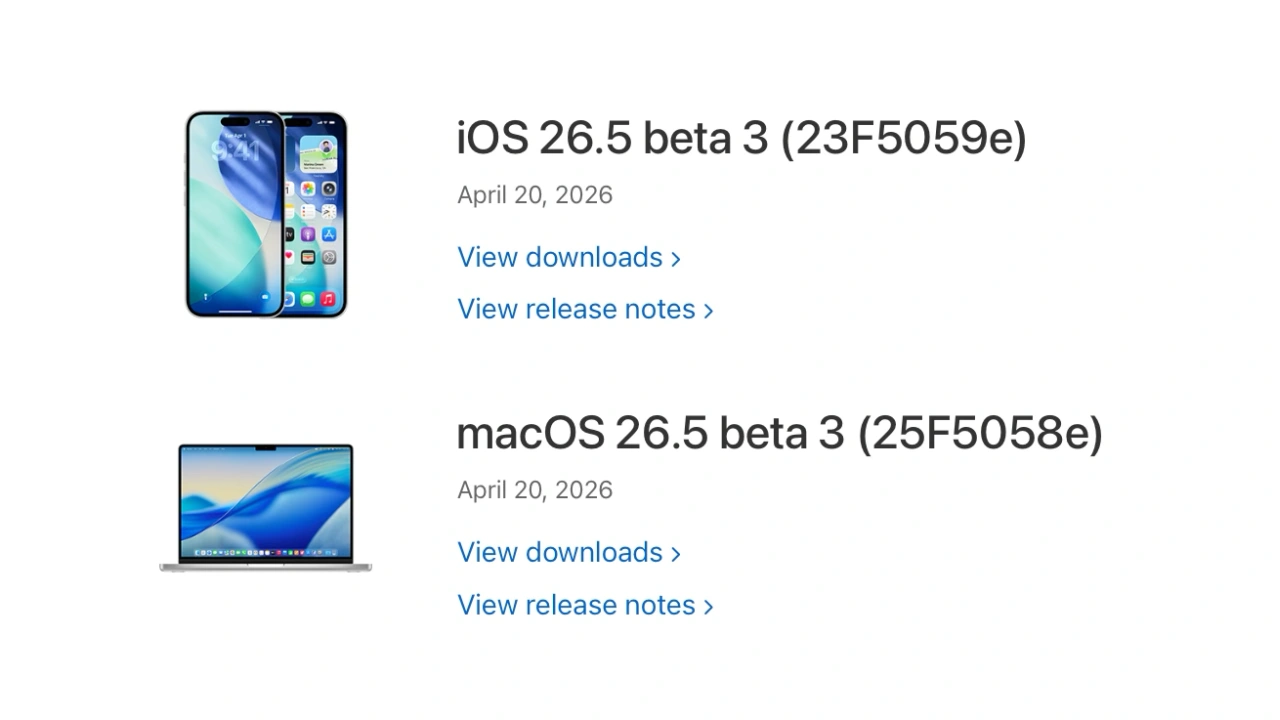Click the Reminders app icon on iPhone
Viewport: 1280px width, 720px height.
pos(308,212)
